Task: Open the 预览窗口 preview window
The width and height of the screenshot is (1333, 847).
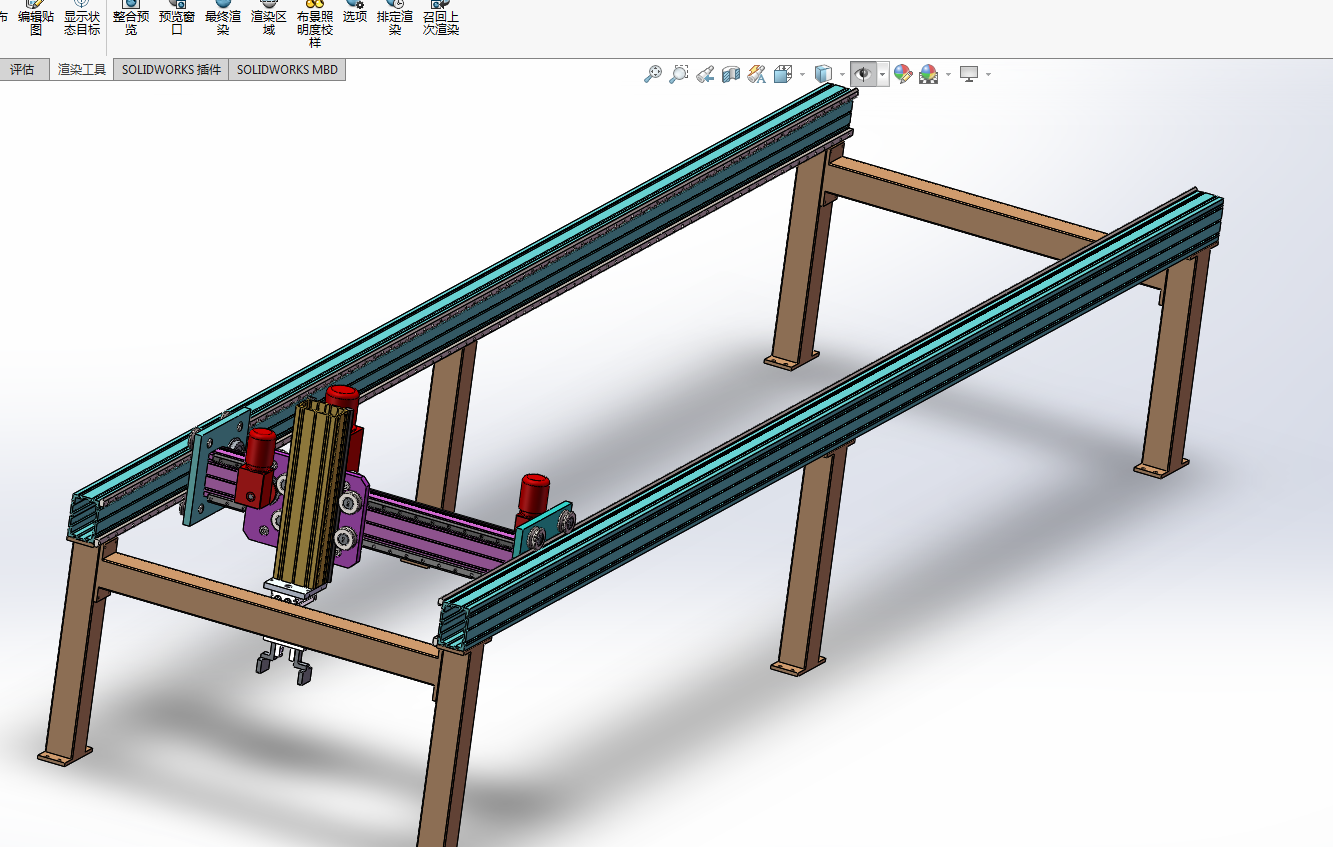Action: tap(177, 17)
